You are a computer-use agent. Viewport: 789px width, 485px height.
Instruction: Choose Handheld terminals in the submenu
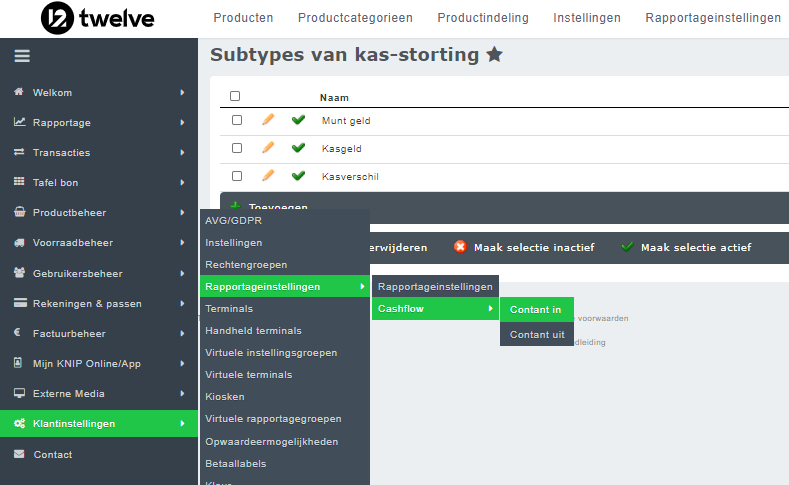coord(253,331)
